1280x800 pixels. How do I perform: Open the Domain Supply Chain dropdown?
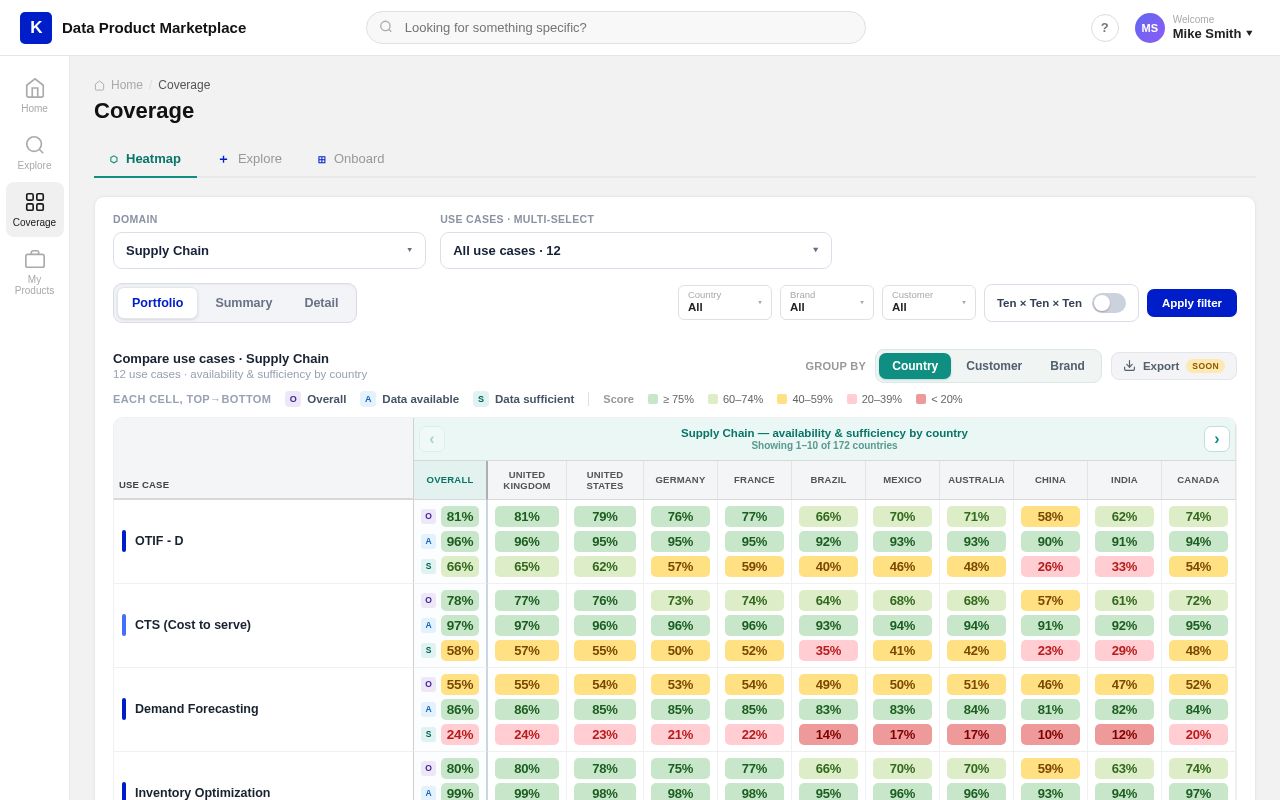[269, 251]
